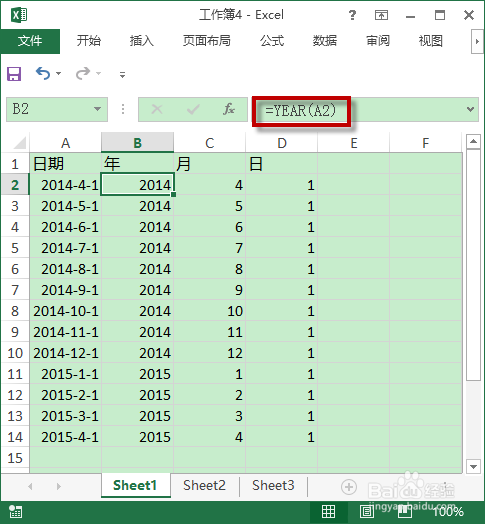Click the Save icon in quick access toolbar
The image size is (485, 524).
point(14,74)
